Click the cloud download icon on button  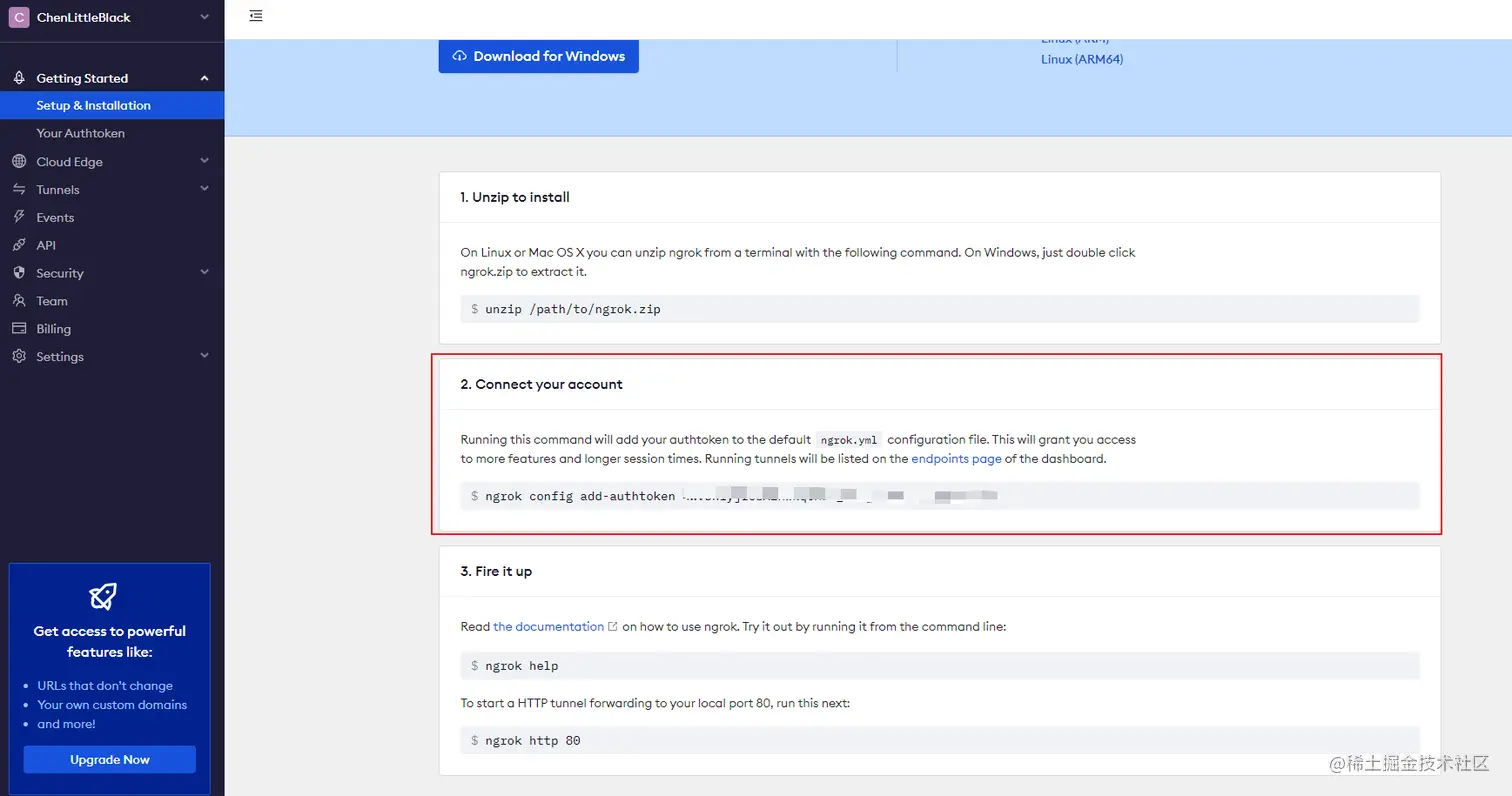[x=460, y=56]
